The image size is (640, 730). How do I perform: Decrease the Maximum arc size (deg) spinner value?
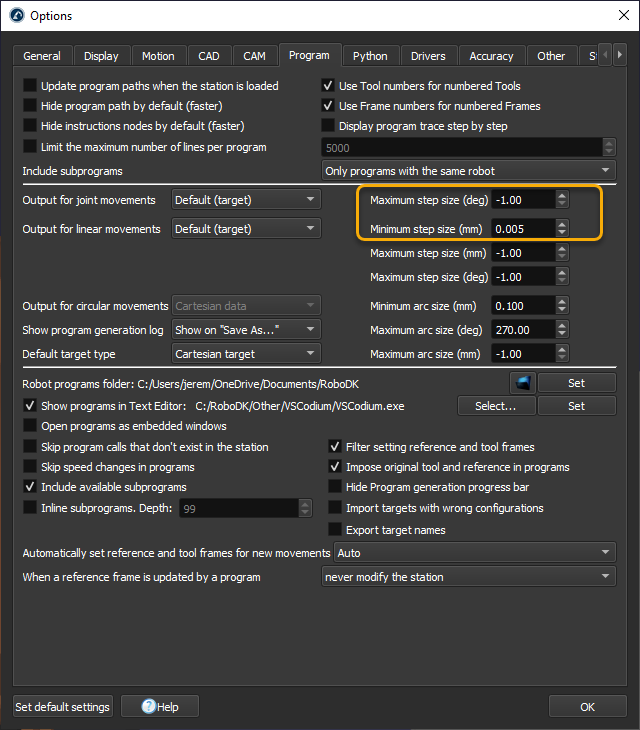[x=562, y=334]
